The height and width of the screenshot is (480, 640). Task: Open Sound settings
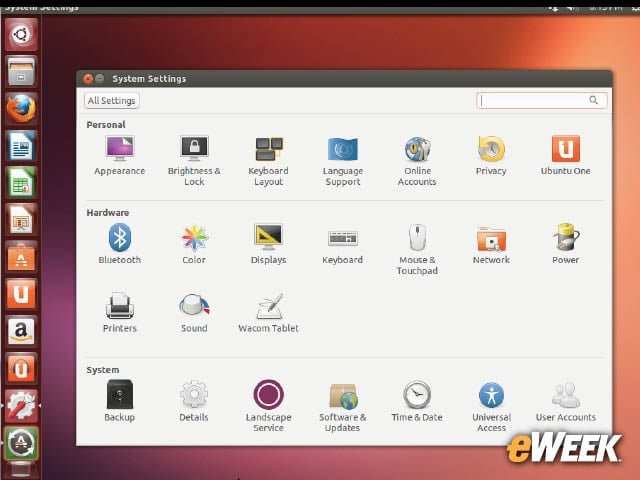pyautogui.click(x=194, y=313)
